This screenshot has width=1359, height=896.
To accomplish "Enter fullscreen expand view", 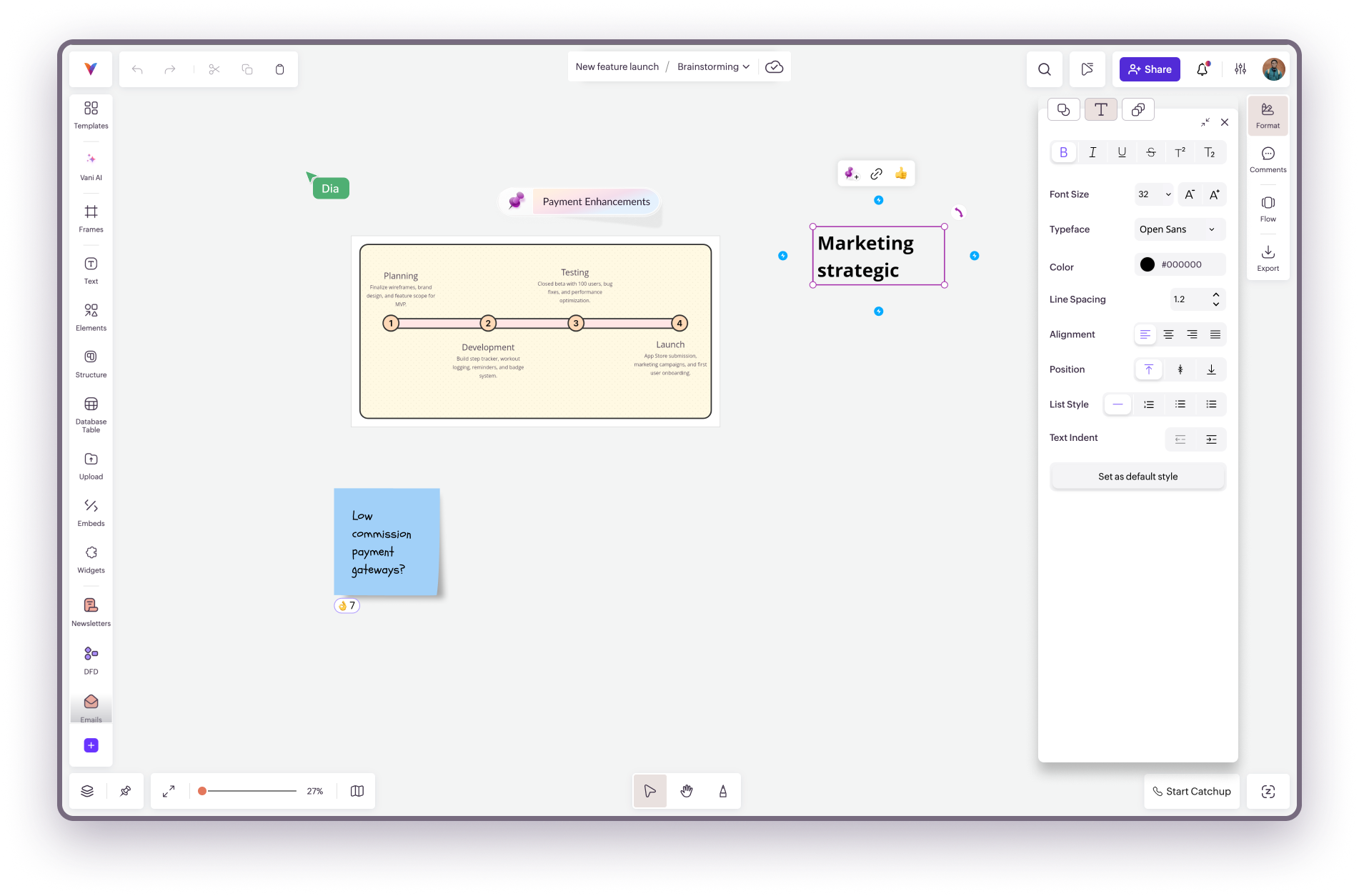I will (x=169, y=791).
